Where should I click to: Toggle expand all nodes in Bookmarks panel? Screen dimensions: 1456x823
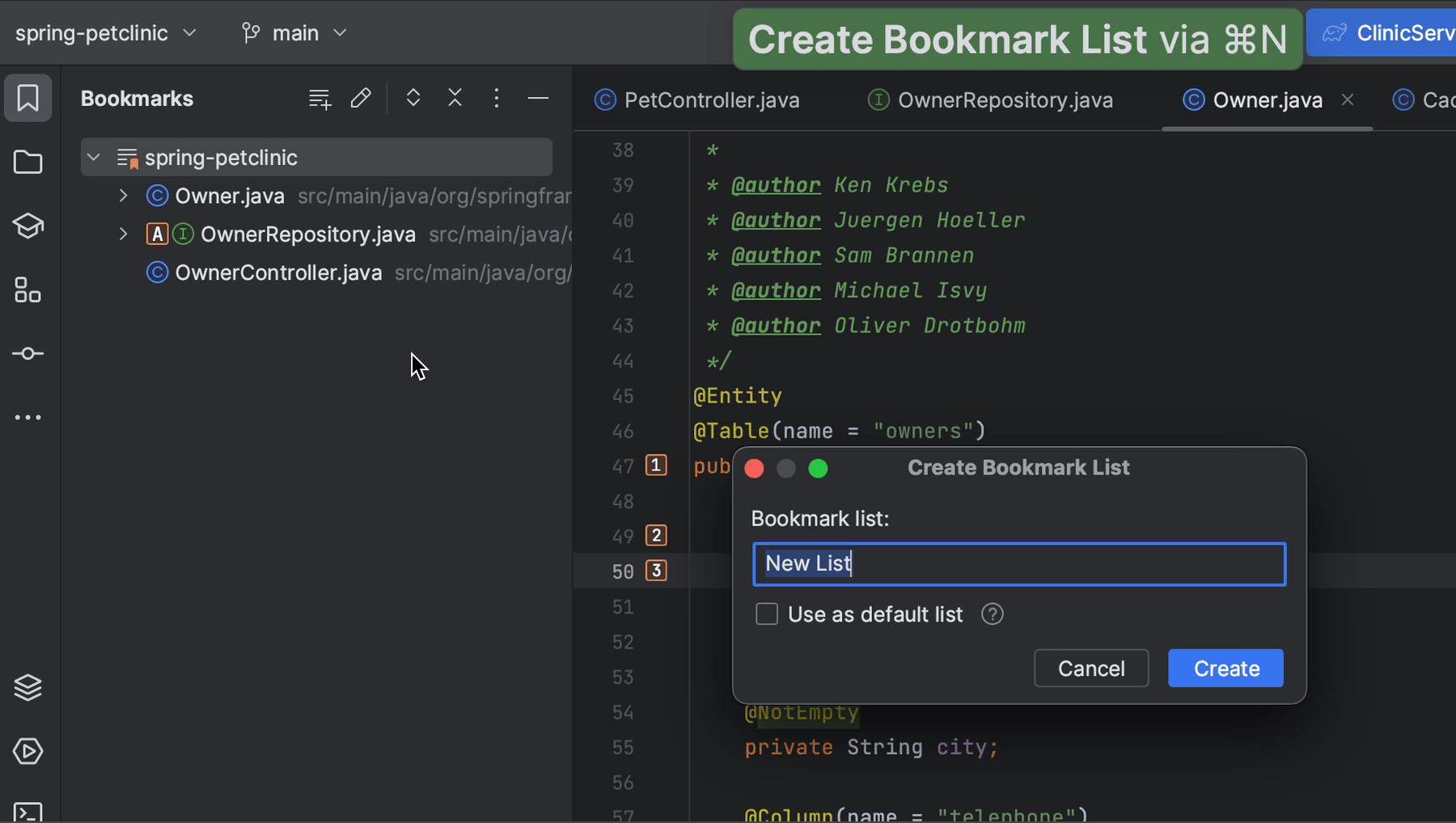coord(413,97)
